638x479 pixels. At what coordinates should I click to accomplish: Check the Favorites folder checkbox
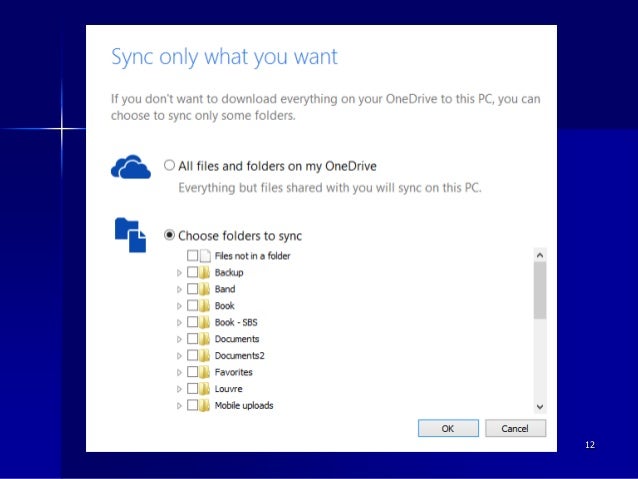[192, 372]
